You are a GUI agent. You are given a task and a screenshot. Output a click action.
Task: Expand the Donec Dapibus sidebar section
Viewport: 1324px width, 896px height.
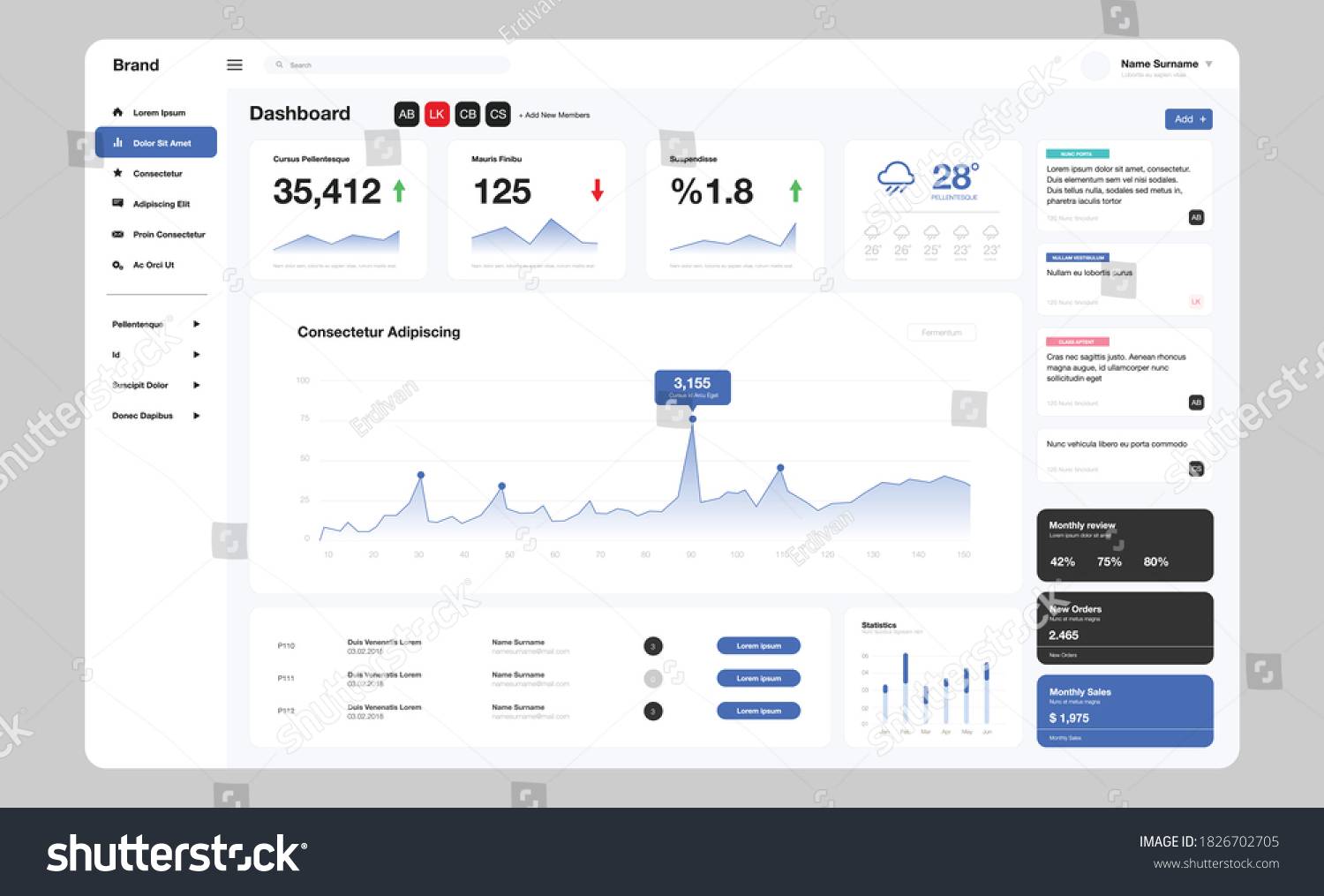(x=196, y=416)
